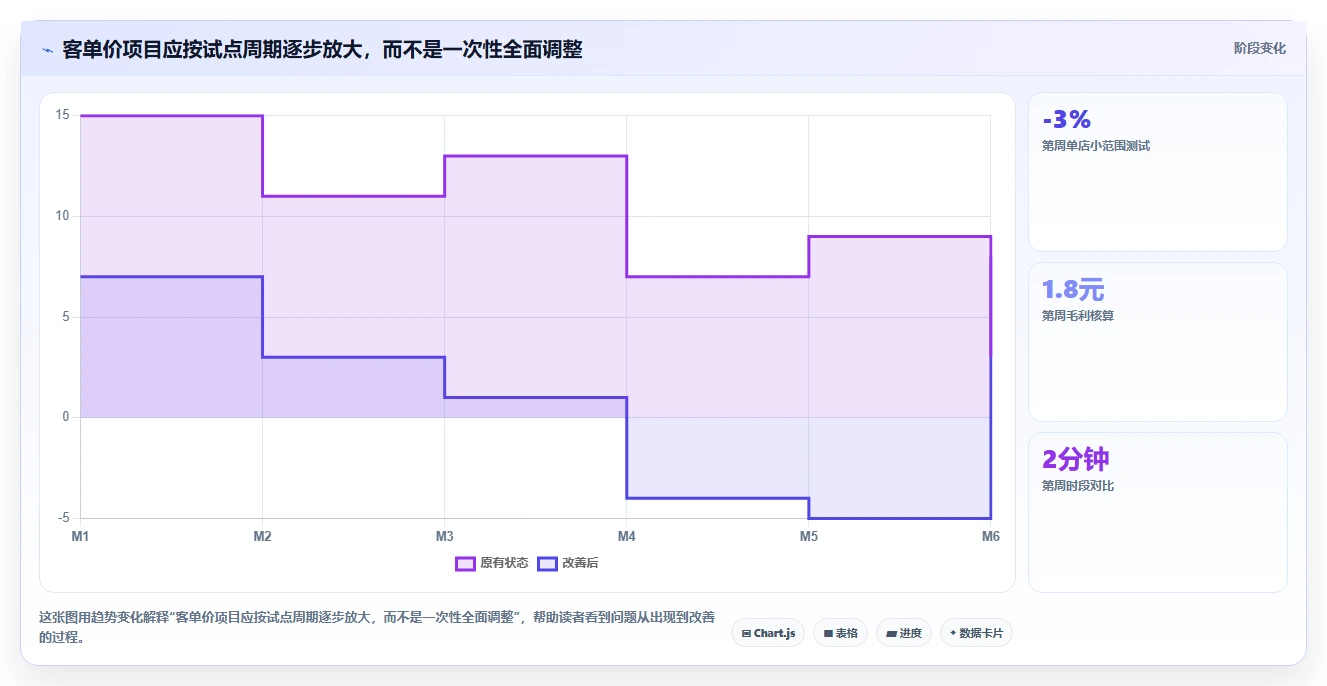Click the description paragraph below the chart
The height and width of the screenshot is (686, 1327).
point(377,627)
